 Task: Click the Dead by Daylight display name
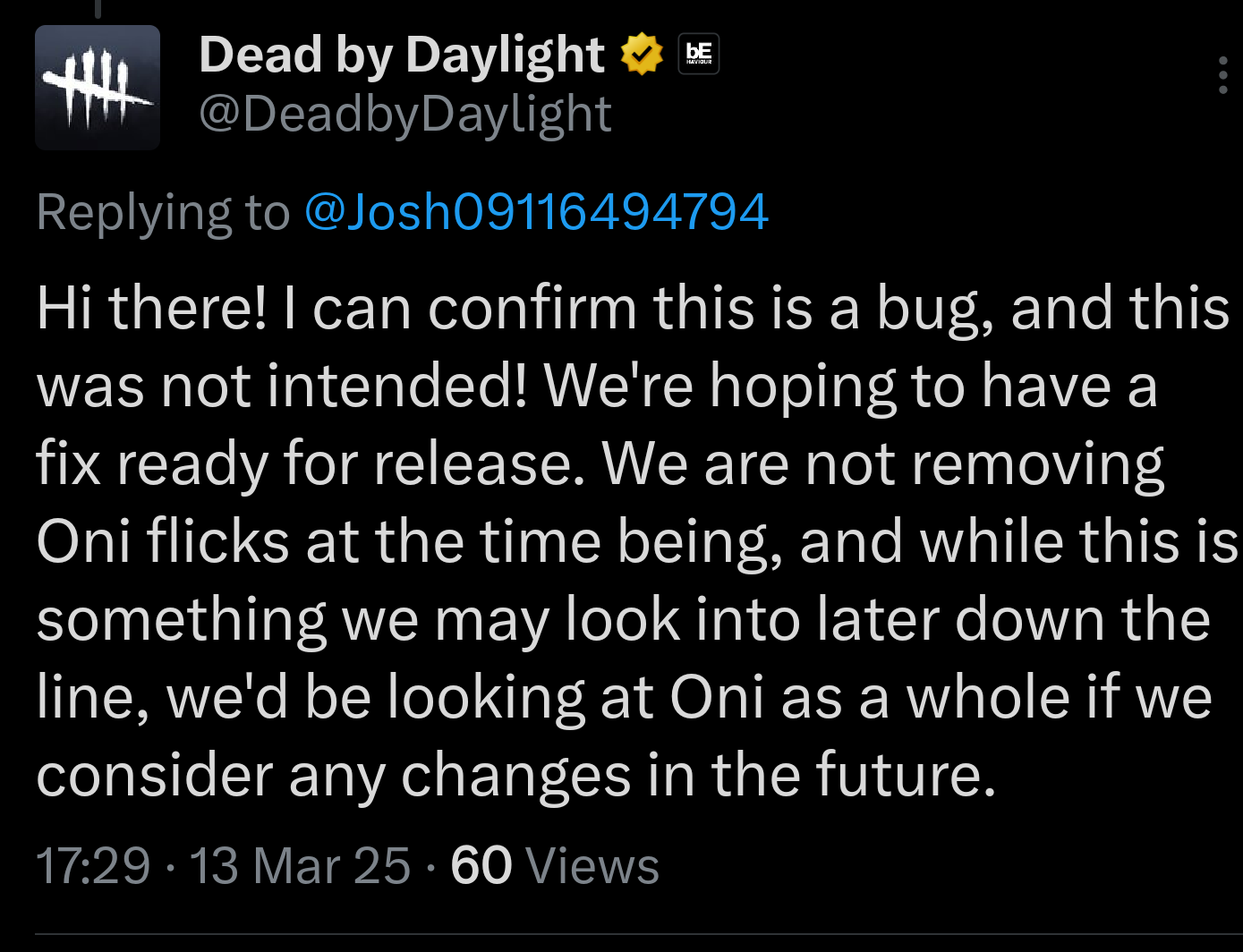pos(402,54)
